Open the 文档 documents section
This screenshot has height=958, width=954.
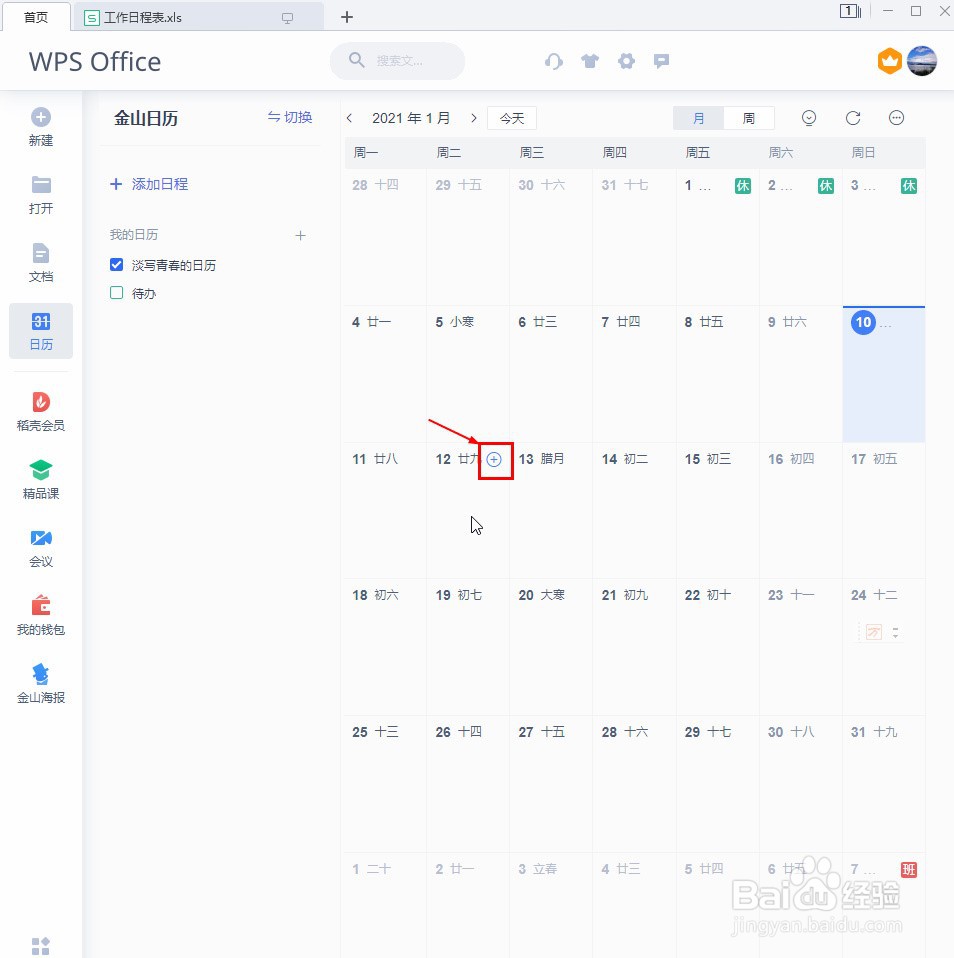(x=40, y=262)
